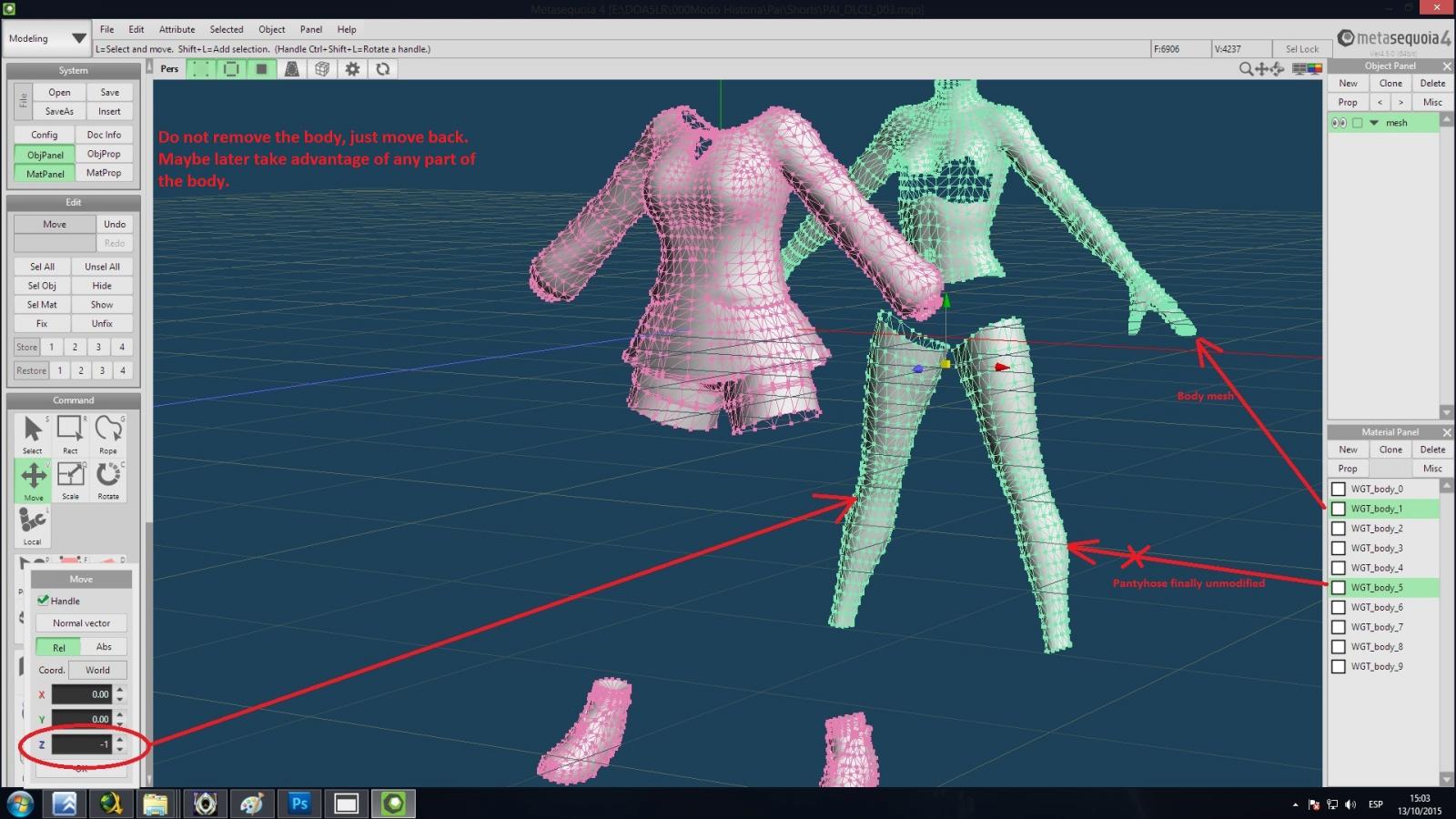Toggle the Handle checkbox in Move panel
The height and width of the screenshot is (819, 1456).
click(x=43, y=601)
